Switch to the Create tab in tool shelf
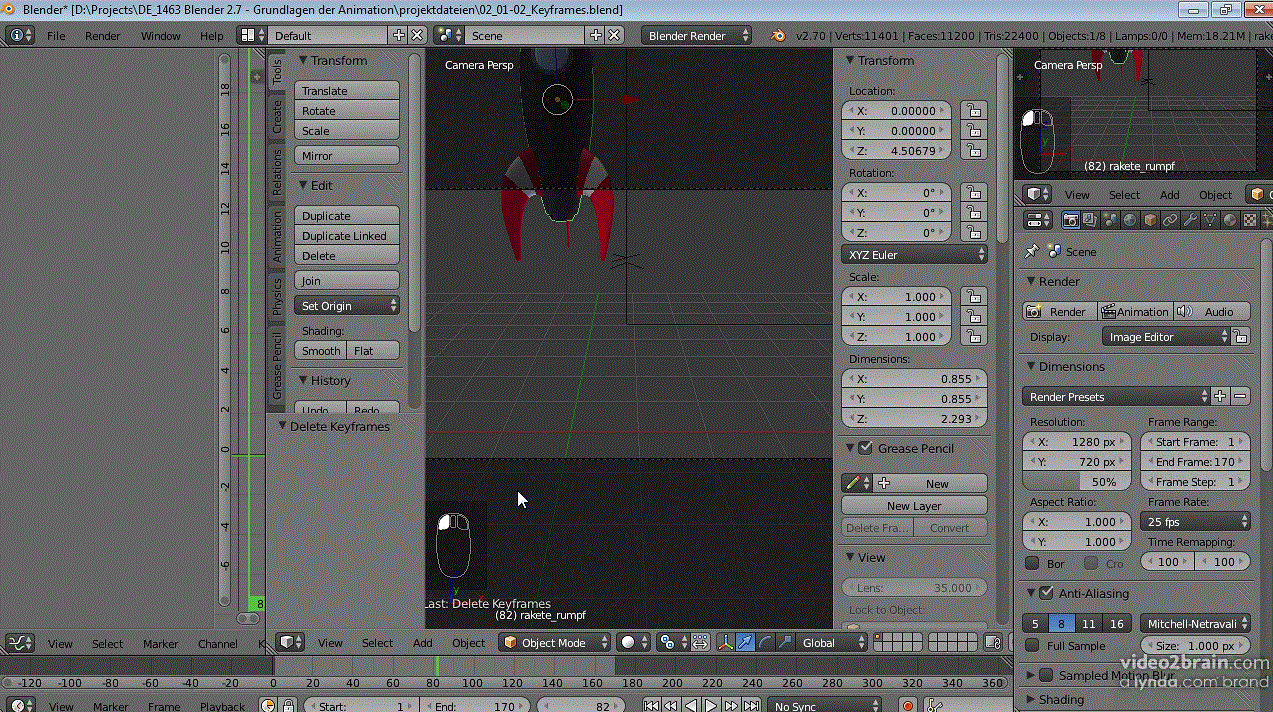Screen dimensions: 1273x712 [x=277, y=117]
